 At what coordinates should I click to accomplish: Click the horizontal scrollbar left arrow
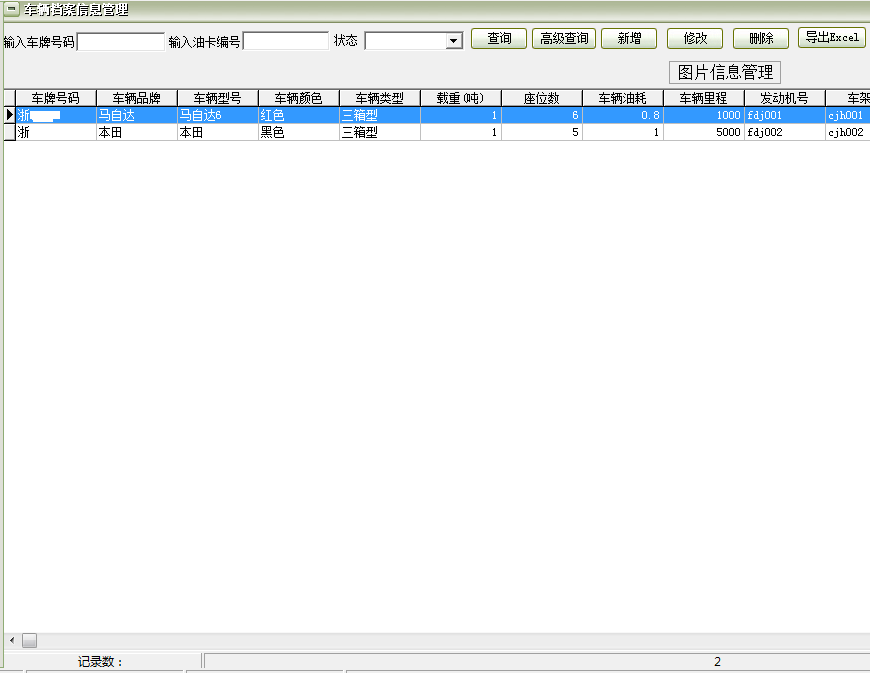[12, 640]
